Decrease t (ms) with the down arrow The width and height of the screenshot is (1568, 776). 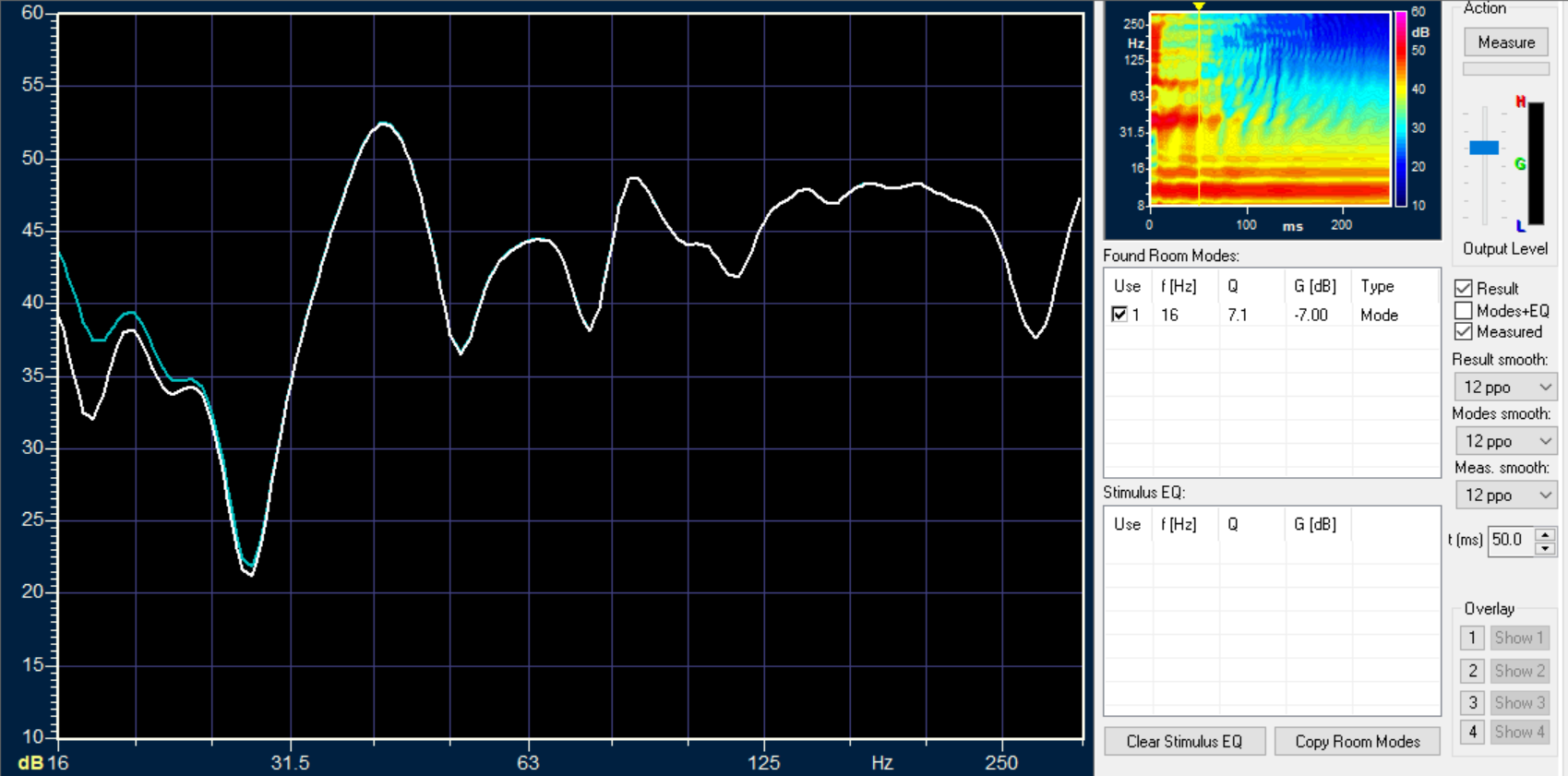(x=1546, y=548)
